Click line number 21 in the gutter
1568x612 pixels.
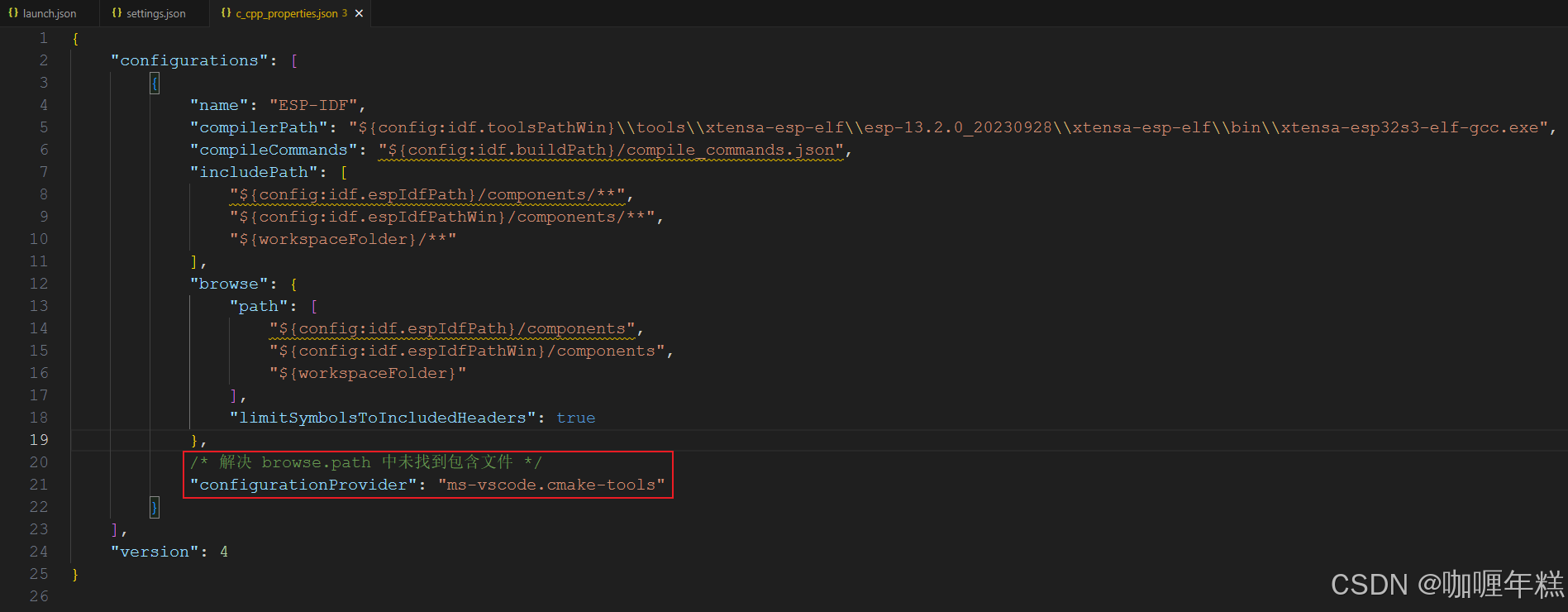click(x=39, y=485)
